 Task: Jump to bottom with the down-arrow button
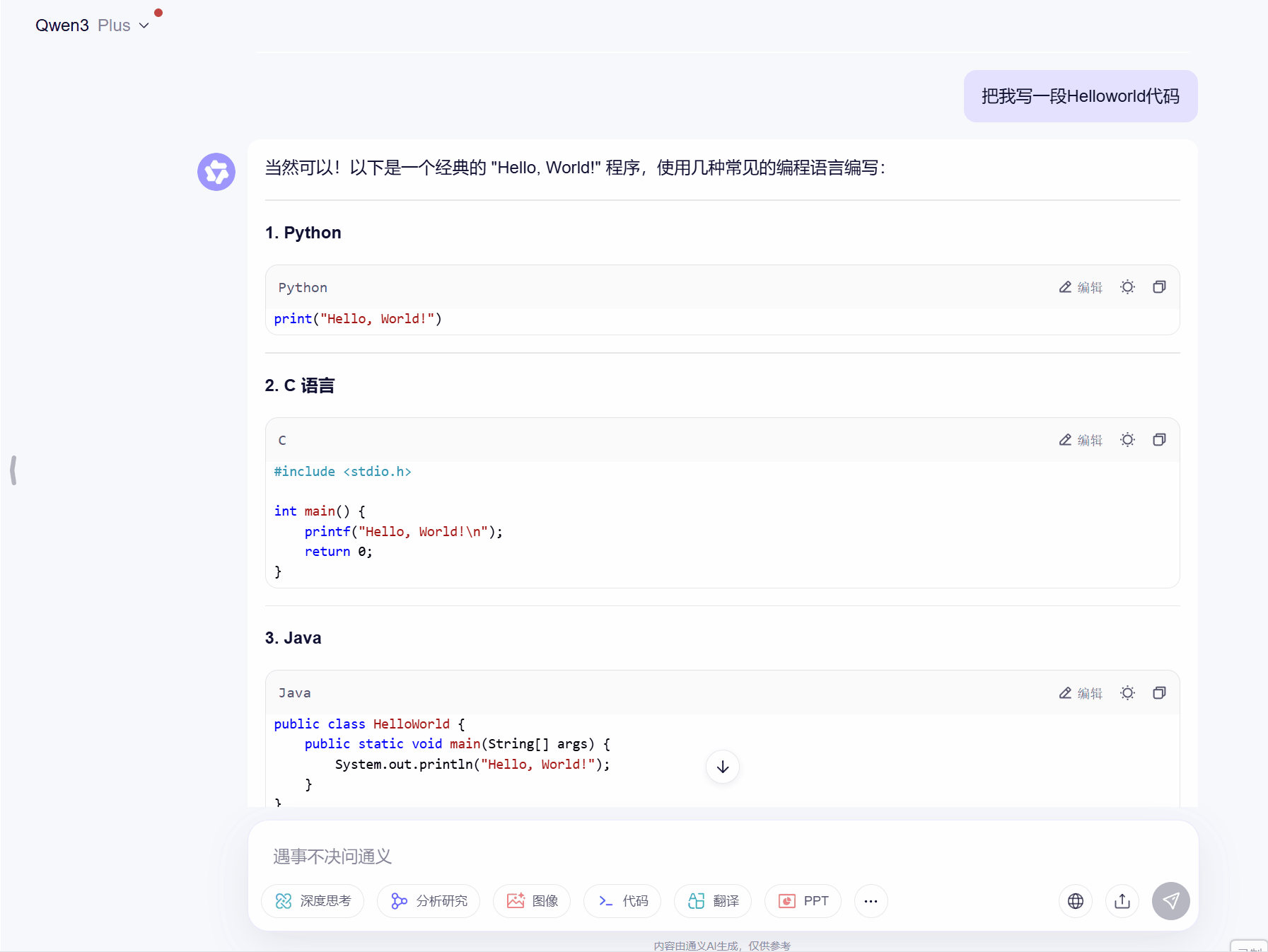(x=723, y=767)
